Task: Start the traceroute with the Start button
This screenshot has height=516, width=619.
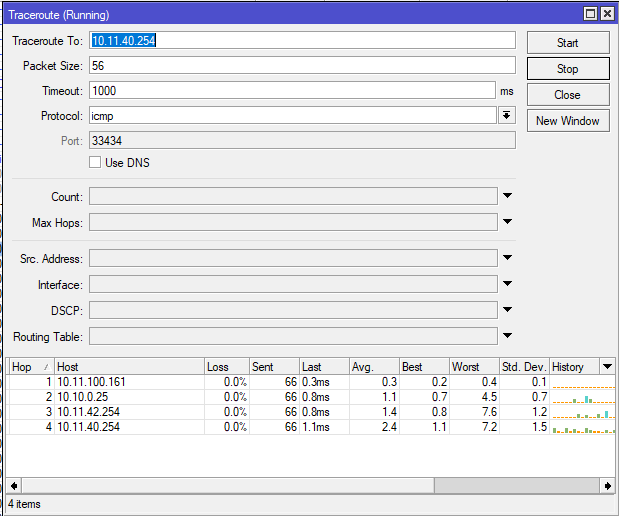Action: click(x=568, y=43)
